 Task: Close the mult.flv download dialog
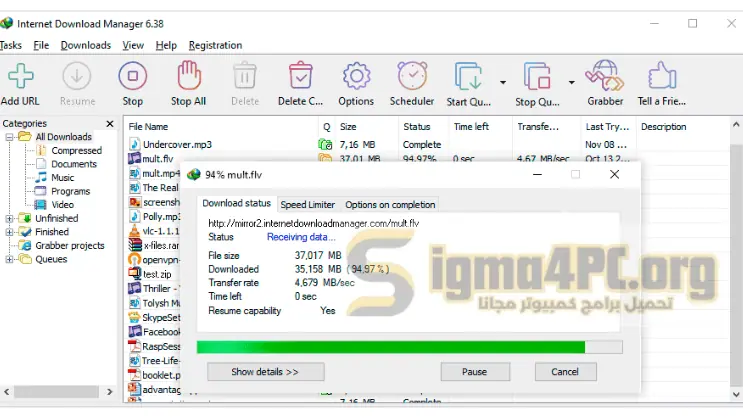coord(615,174)
